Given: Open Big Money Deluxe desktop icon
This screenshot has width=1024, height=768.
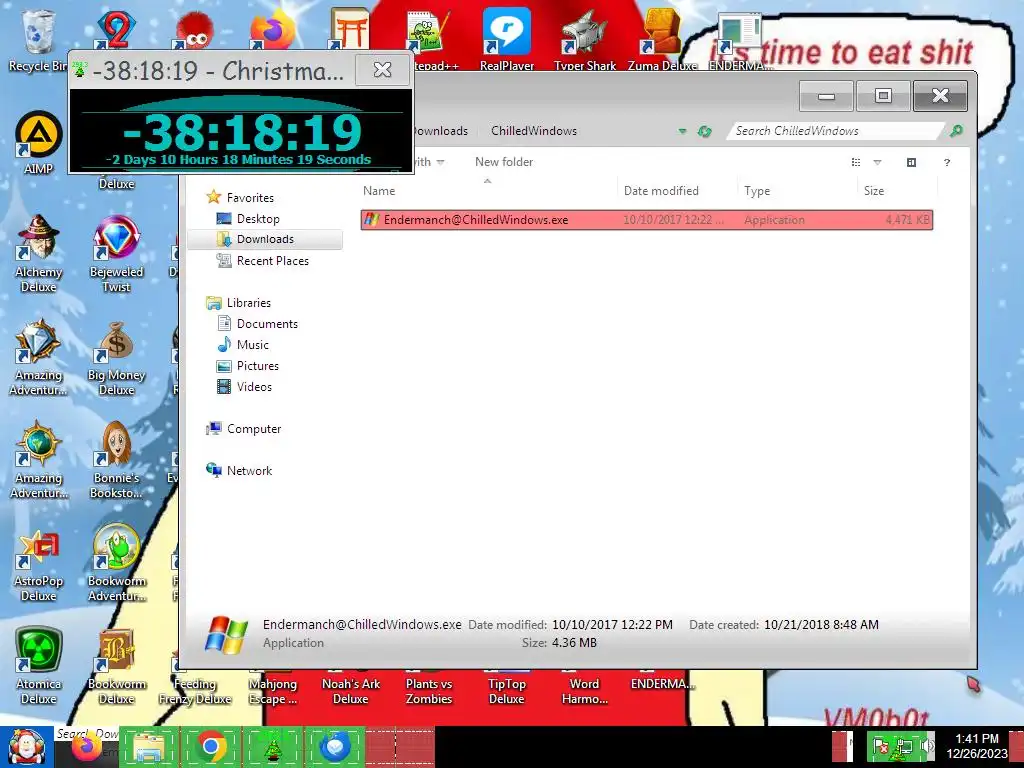Looking at the screenshot, I should (x=116, y=358).
